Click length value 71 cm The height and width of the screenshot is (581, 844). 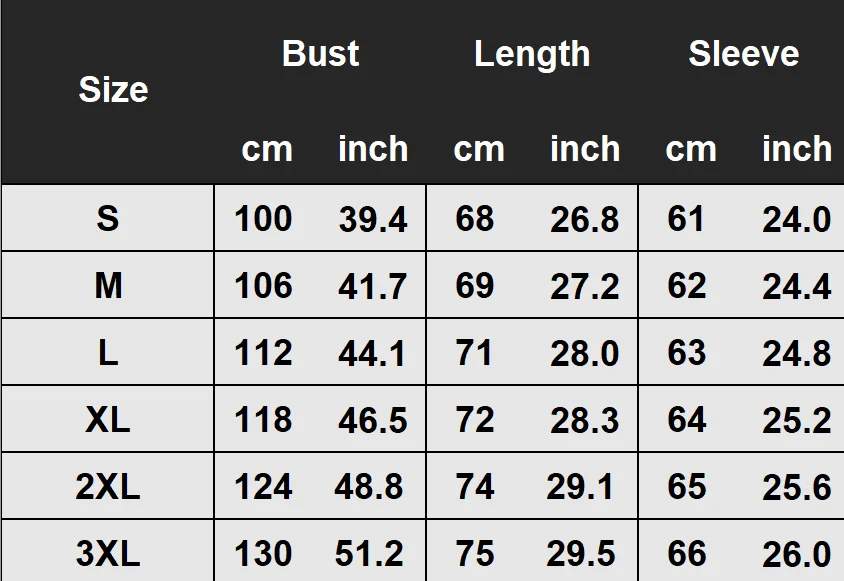pos(474,353)
